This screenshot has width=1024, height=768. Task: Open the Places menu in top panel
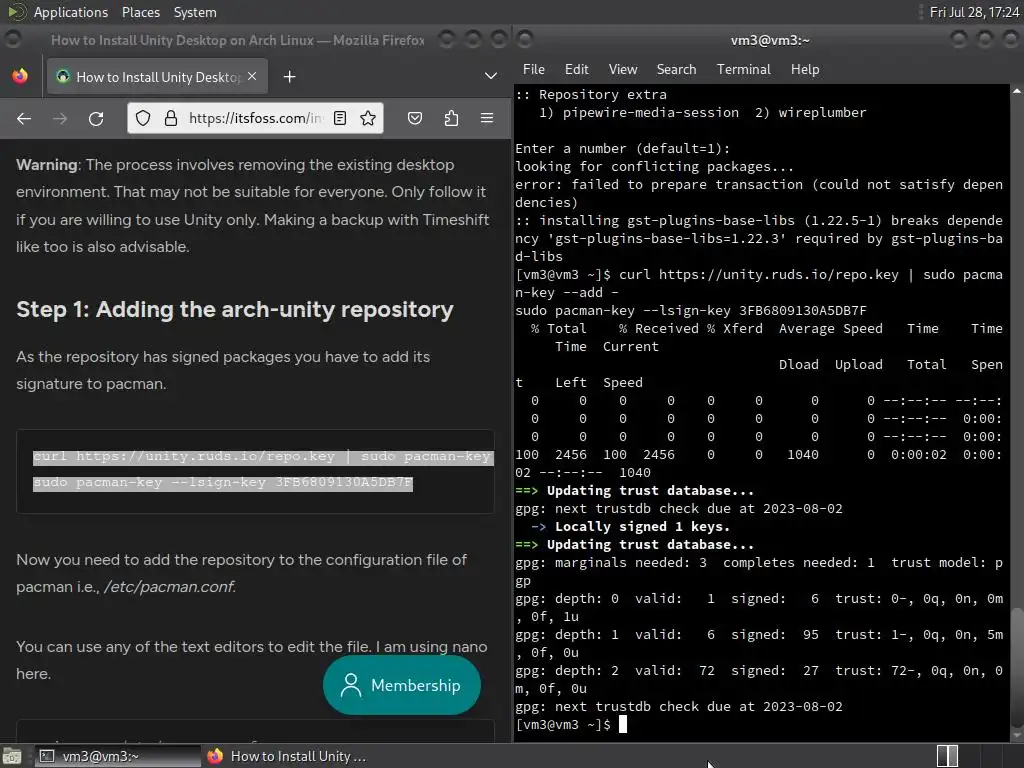click(140, 12)
